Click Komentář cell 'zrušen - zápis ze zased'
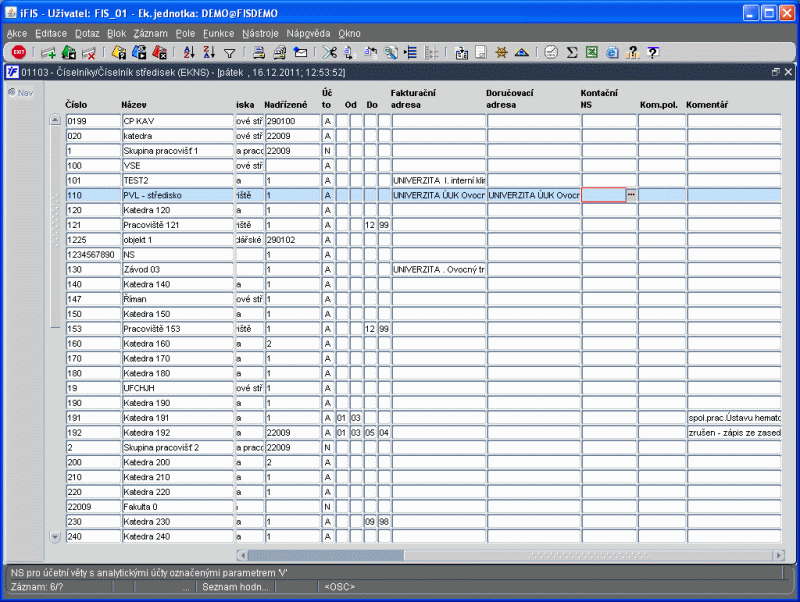 click(x=734, y=433)
